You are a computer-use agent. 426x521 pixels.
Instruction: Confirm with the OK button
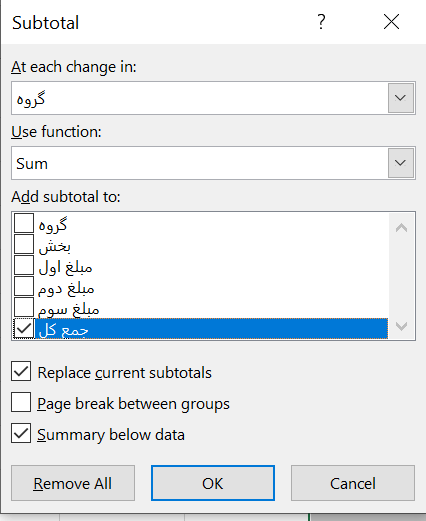pyautogui.click(x=213, y=483)
